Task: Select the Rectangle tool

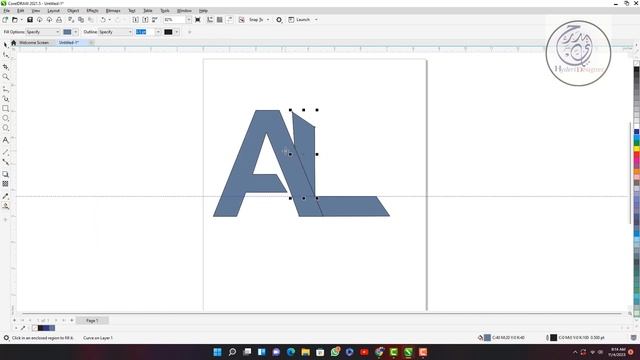Action: pyautogui.click(x=5, y=109)
